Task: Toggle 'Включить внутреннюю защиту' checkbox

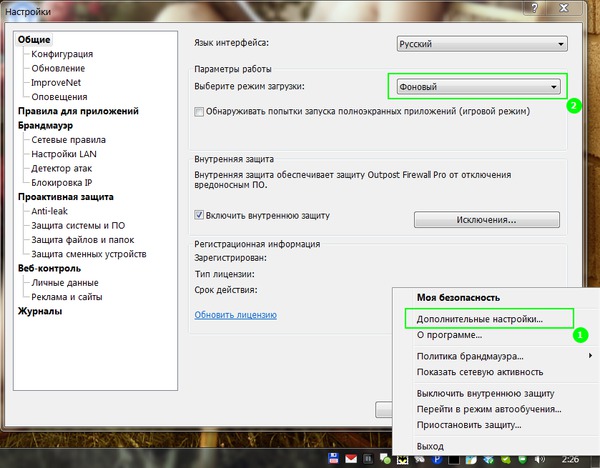Action: pyautogui.click(x=199, y=215)
